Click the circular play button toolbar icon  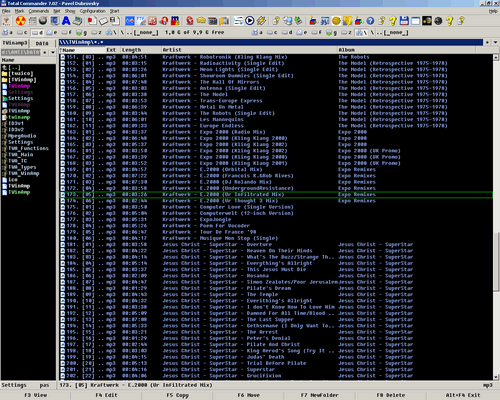pyautogui.click(x=250, y=21)
